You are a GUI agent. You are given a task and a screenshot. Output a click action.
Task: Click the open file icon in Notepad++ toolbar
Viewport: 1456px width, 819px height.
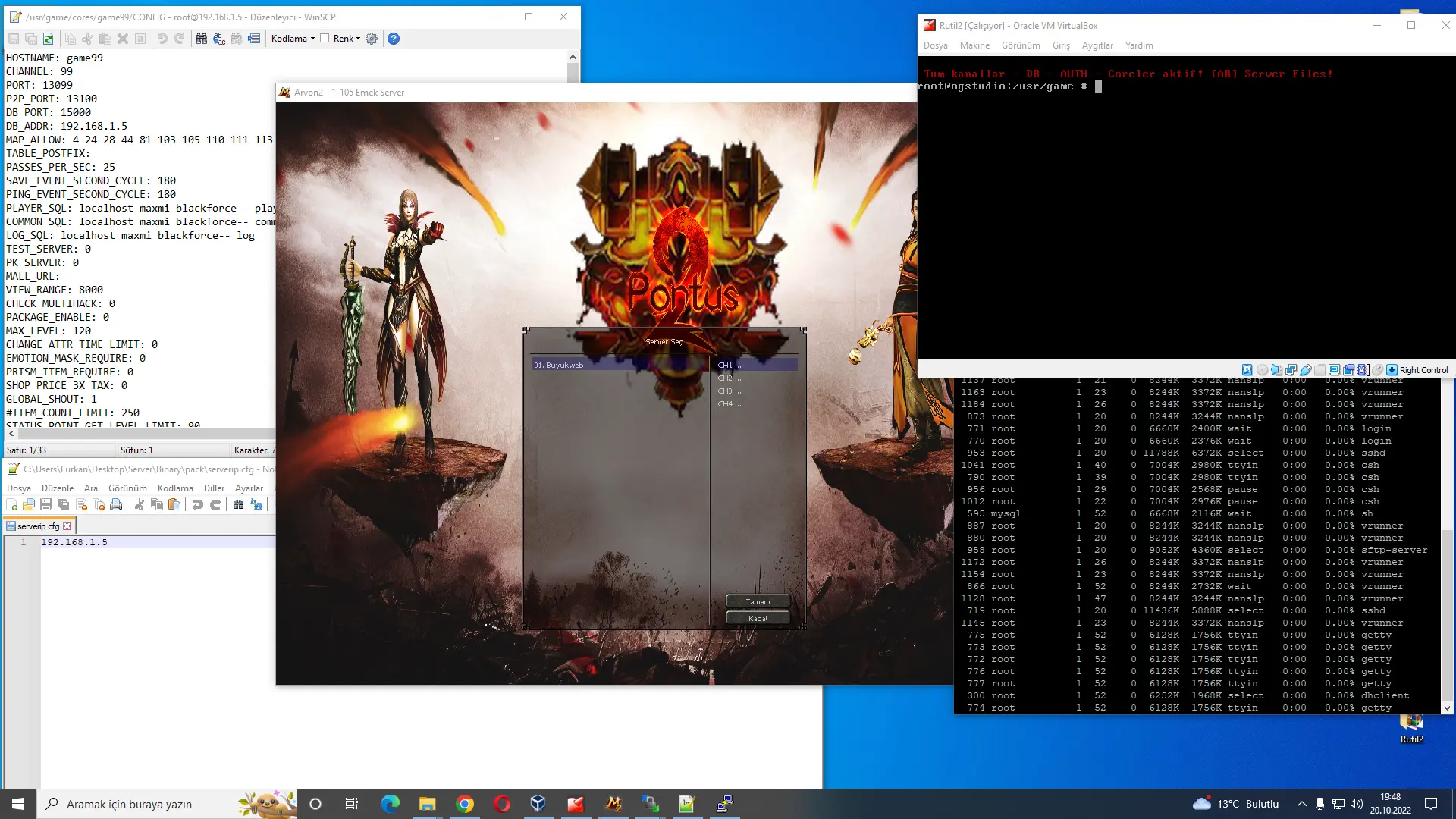(29, 505)
